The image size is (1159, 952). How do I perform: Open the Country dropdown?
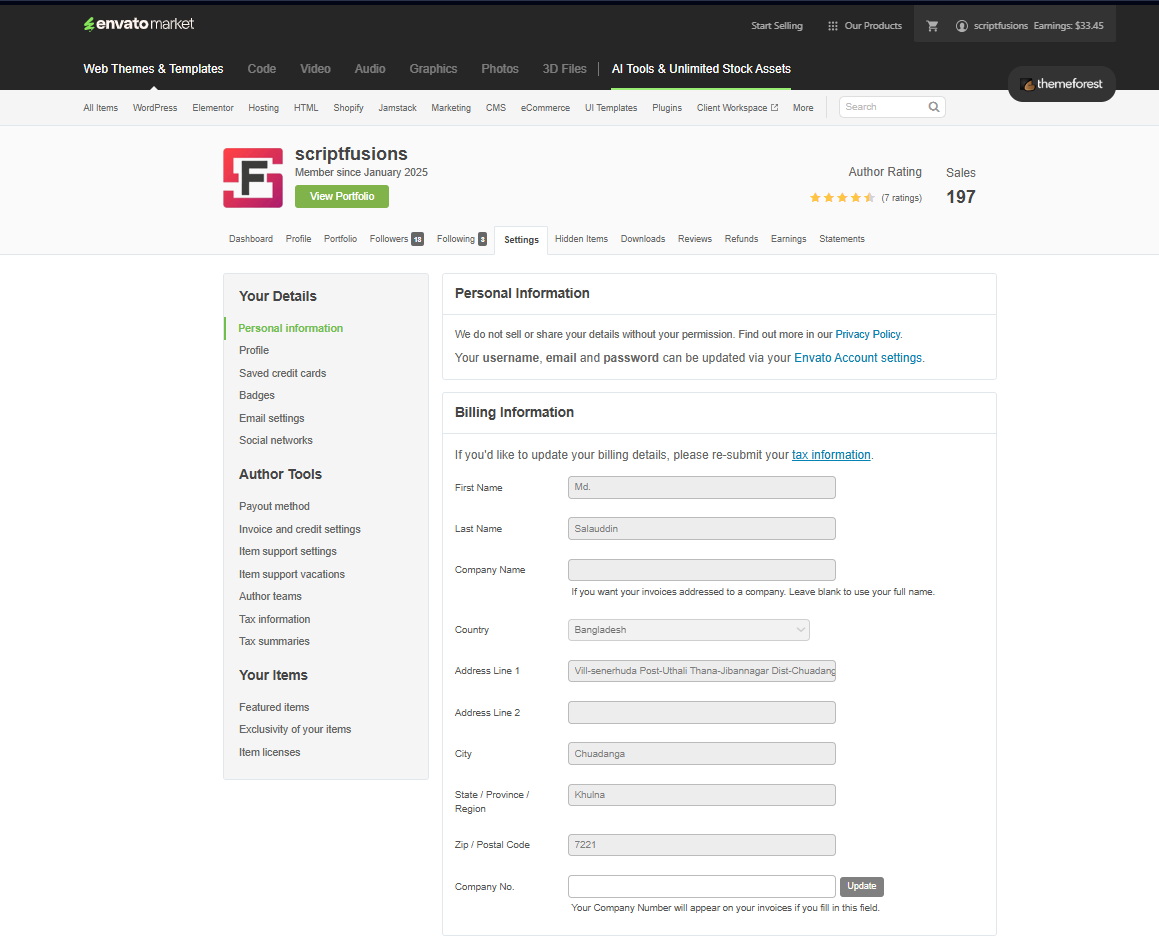688,630
